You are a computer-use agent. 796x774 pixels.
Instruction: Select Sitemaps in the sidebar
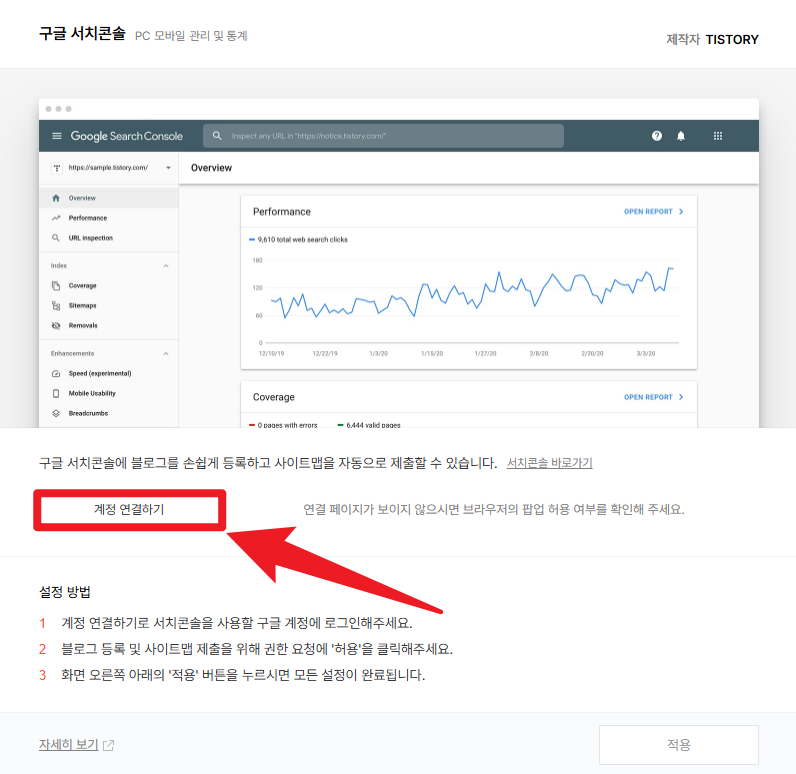tap(109, 306)
